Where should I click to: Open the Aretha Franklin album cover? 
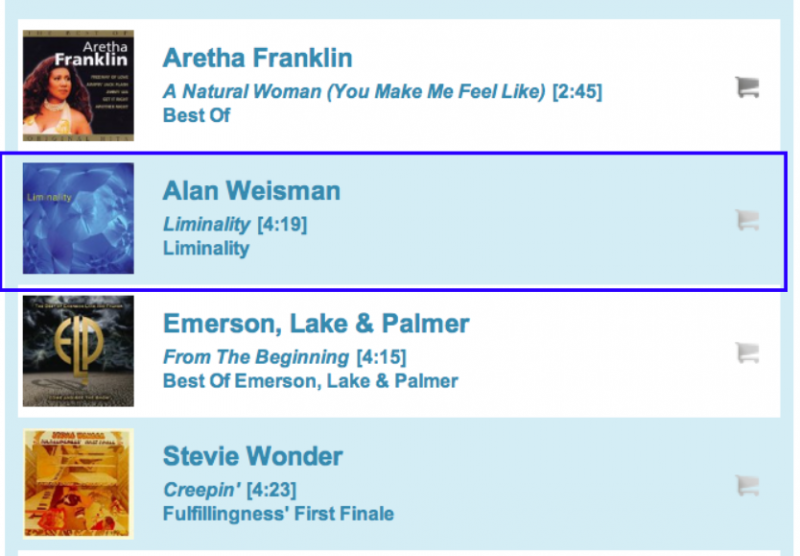tap(78, 86)
